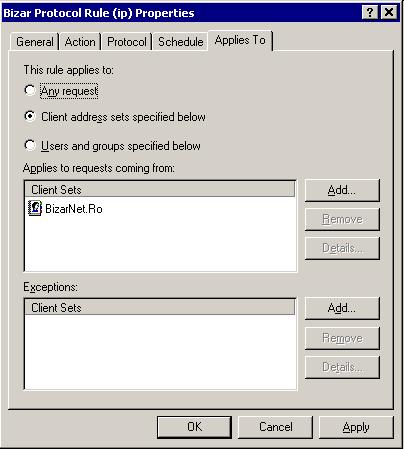404x449 pixels.
Task: Close the properties dialog with X
Action: point(389,13)
